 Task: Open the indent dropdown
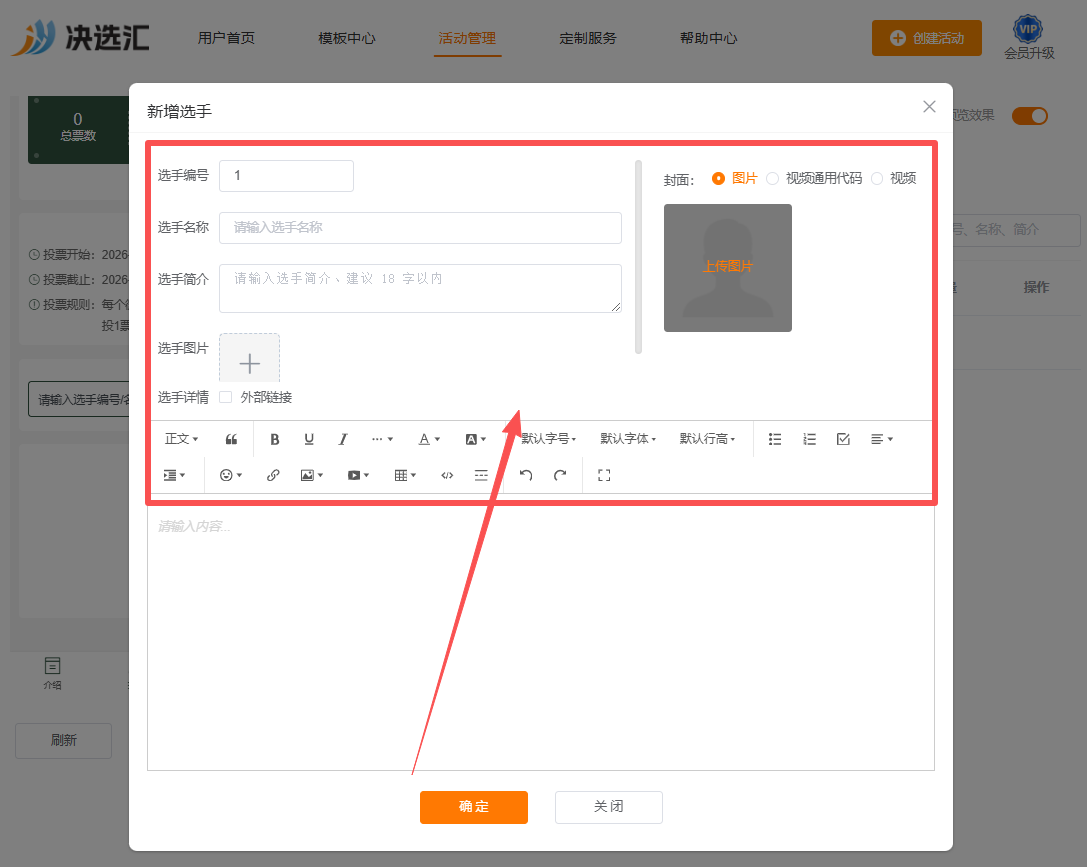click(174, 475)
